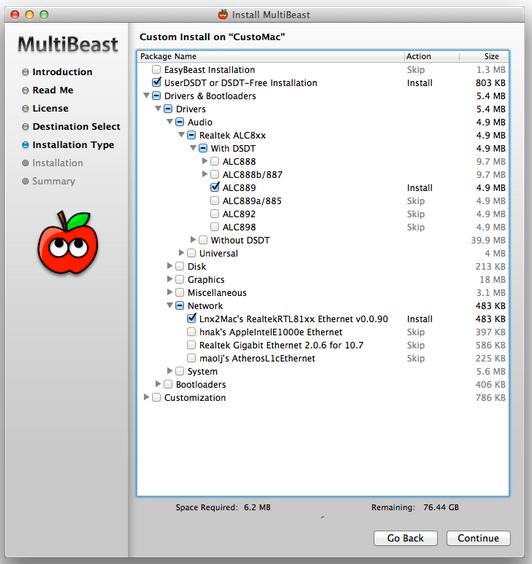Click the Introduction step bullet icon
Image resolution: width=532 pixels, height=564 pixels.
25,72
